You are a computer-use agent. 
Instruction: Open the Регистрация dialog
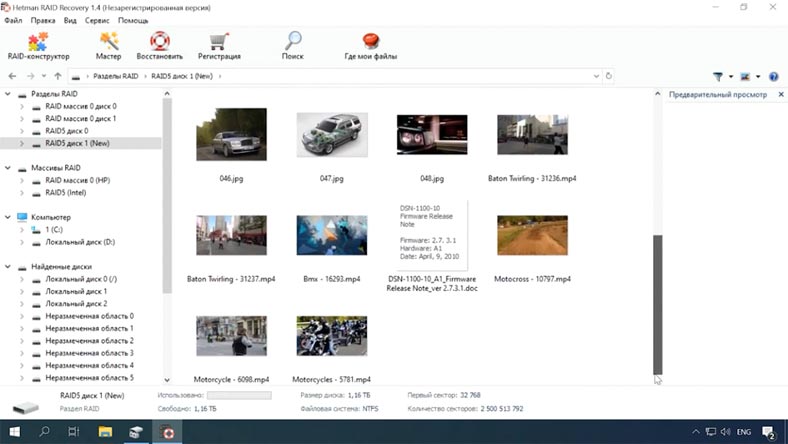(x=219, y=46)
